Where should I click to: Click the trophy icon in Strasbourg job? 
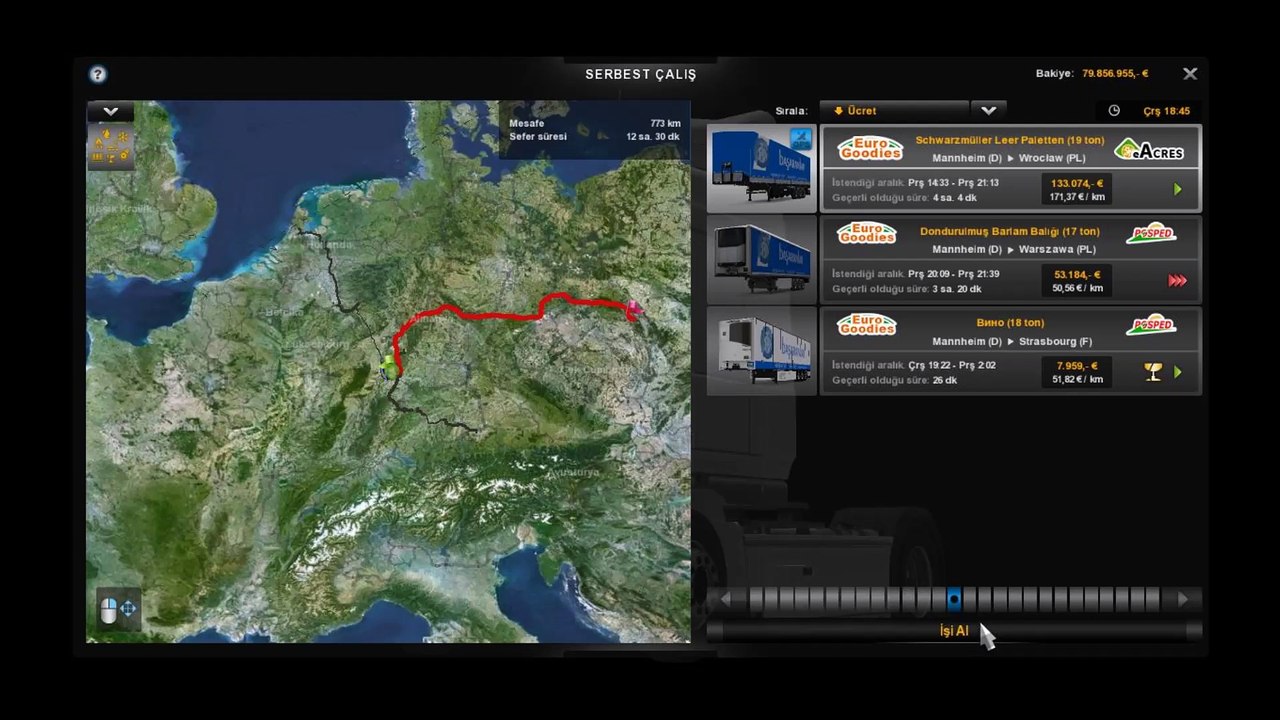[1153, 372]
